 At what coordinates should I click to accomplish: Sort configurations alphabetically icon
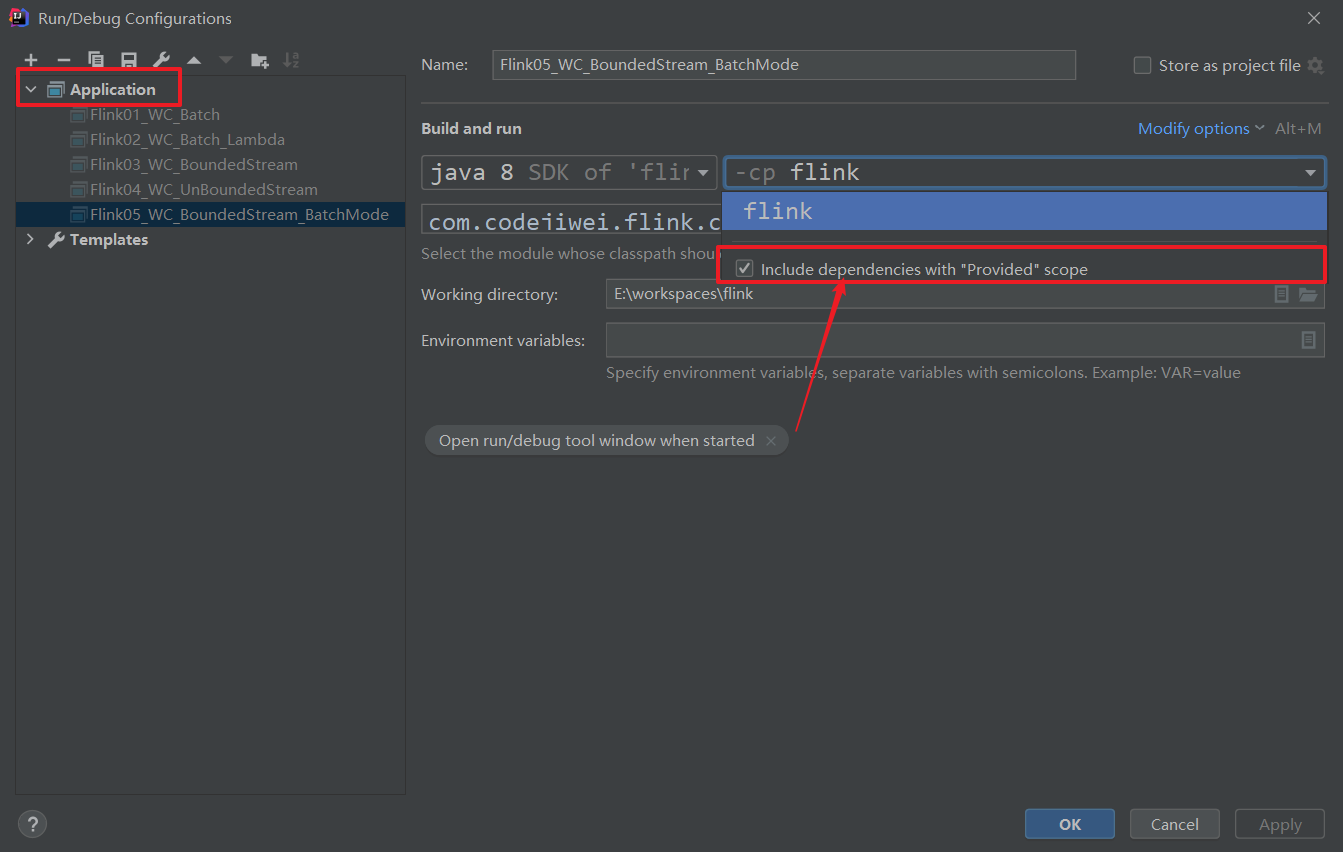(x=291, y=61)
